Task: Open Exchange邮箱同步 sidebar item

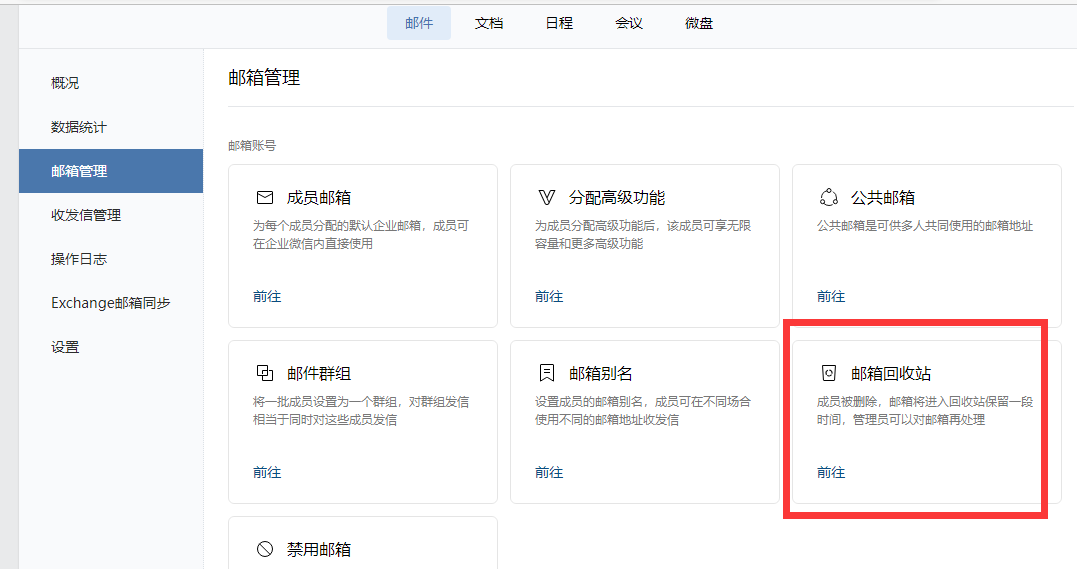Action: coord(111,303)
